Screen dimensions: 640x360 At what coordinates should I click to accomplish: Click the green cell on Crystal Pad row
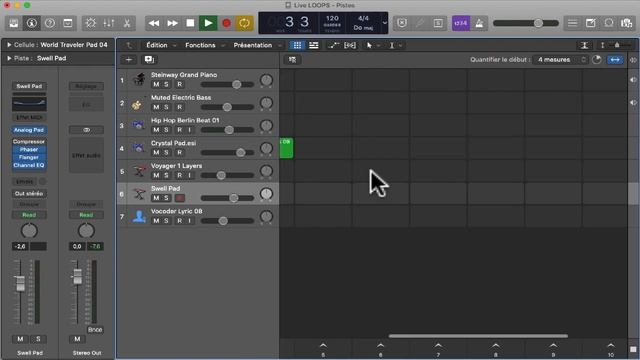[286, 148]
